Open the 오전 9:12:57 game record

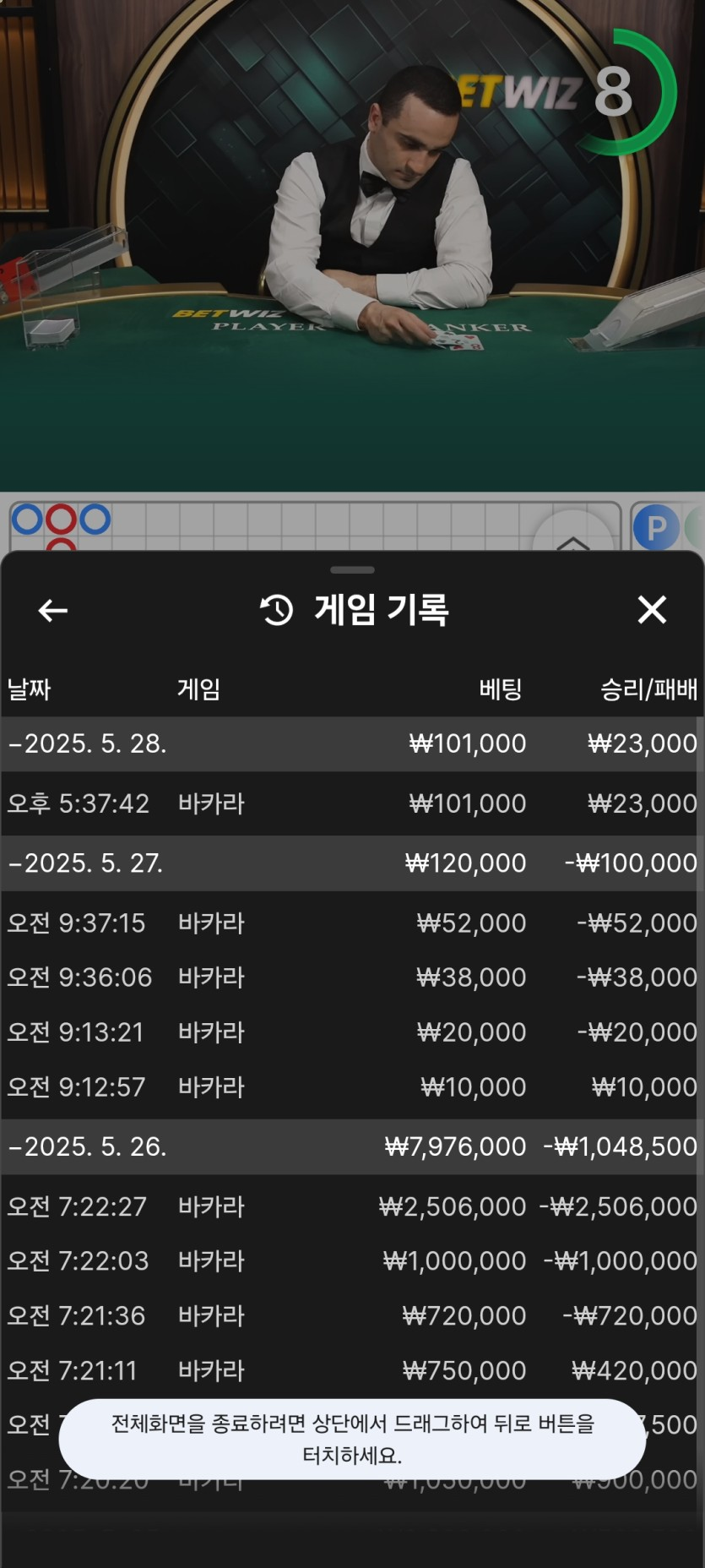pyautogui.click(x=352, y=1087)
